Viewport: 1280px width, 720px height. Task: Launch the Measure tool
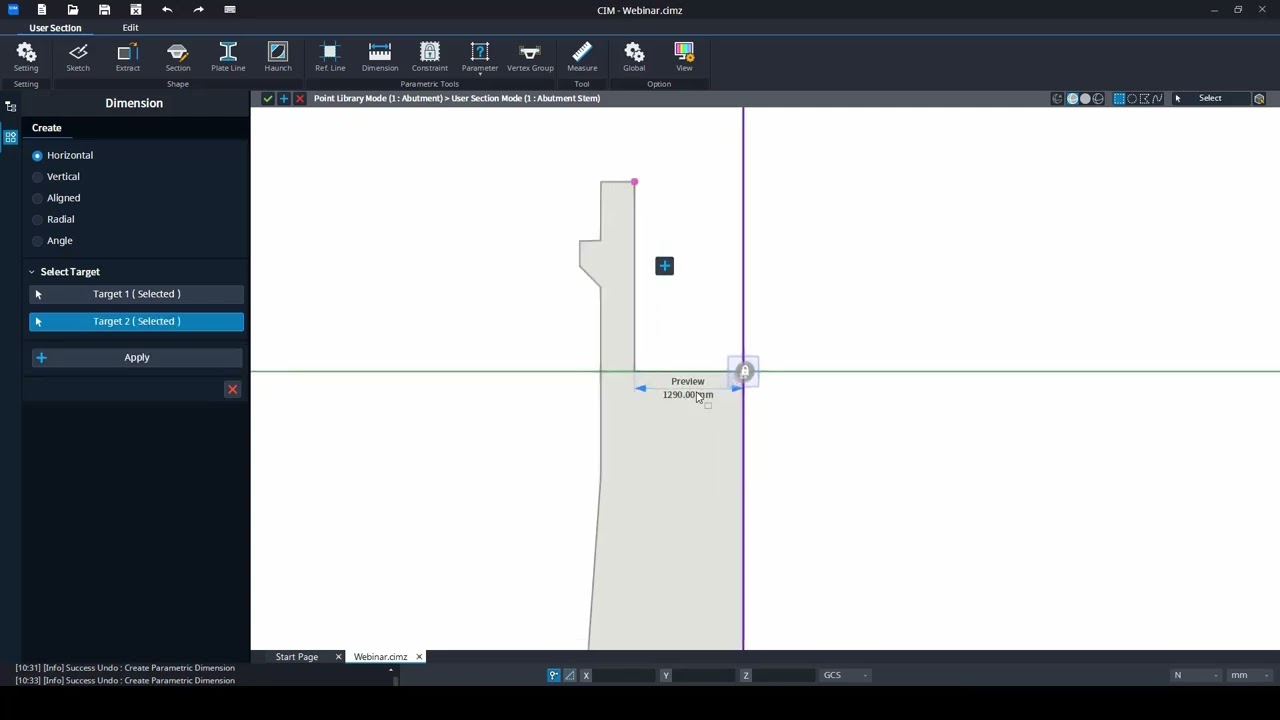coord(582,57)
